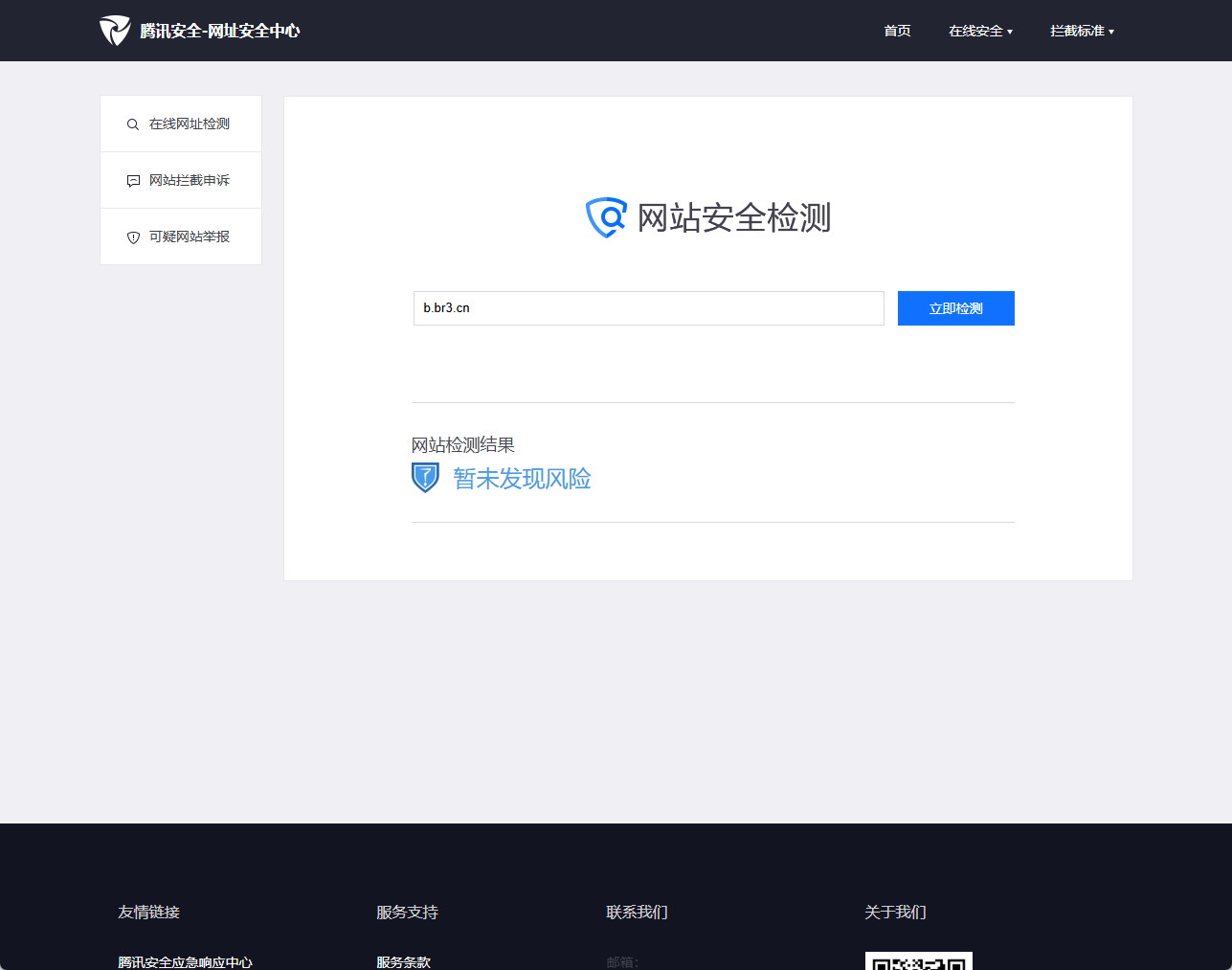1232x970 pixels.
Task: Click the Tencent Security shield logo
Action: [115, 31]
